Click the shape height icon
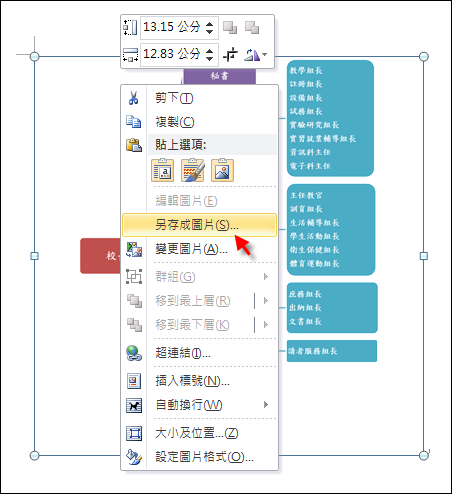 click(130, 27)
